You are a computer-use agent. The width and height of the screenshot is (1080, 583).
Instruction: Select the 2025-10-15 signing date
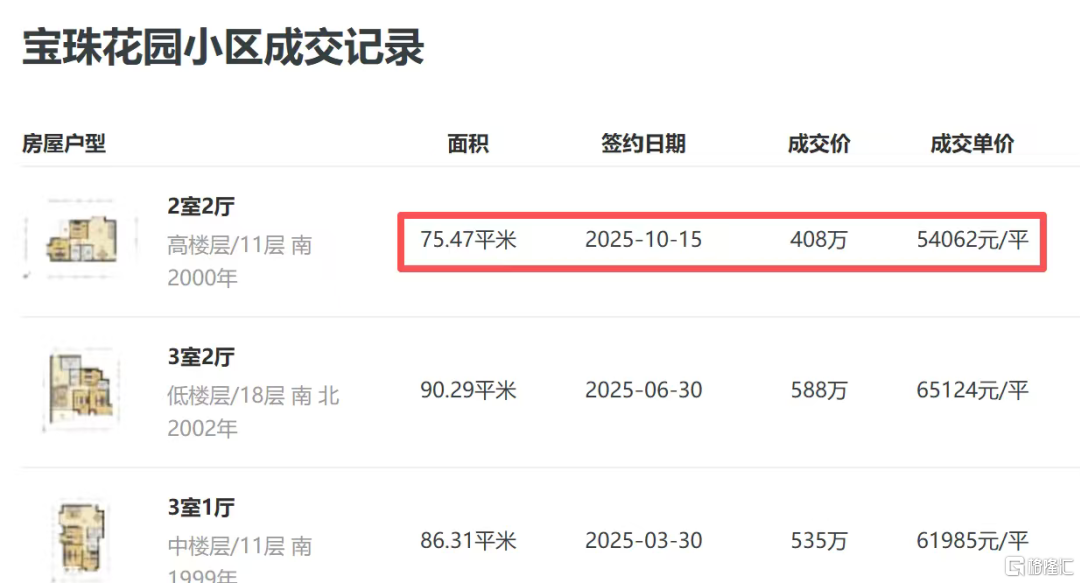[643, 240]
